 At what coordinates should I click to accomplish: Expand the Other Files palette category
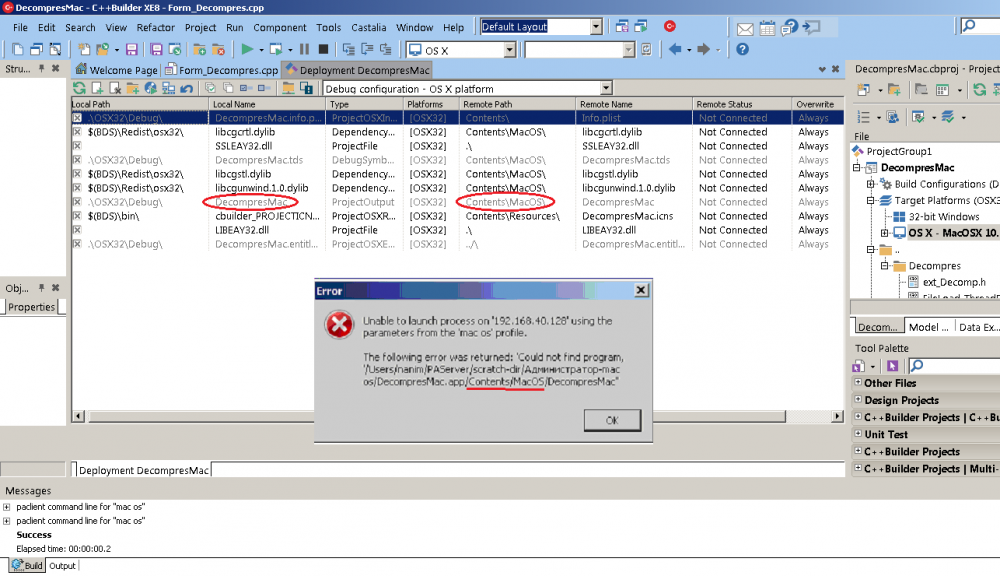[858, 382]
